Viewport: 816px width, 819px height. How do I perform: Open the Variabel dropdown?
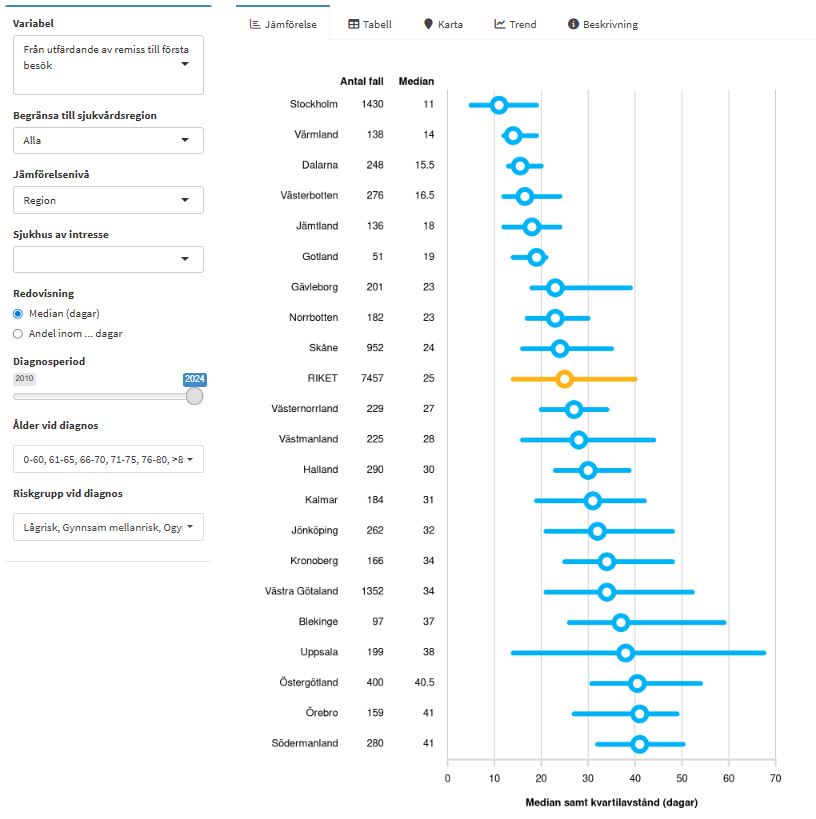[x=108, y=65]
